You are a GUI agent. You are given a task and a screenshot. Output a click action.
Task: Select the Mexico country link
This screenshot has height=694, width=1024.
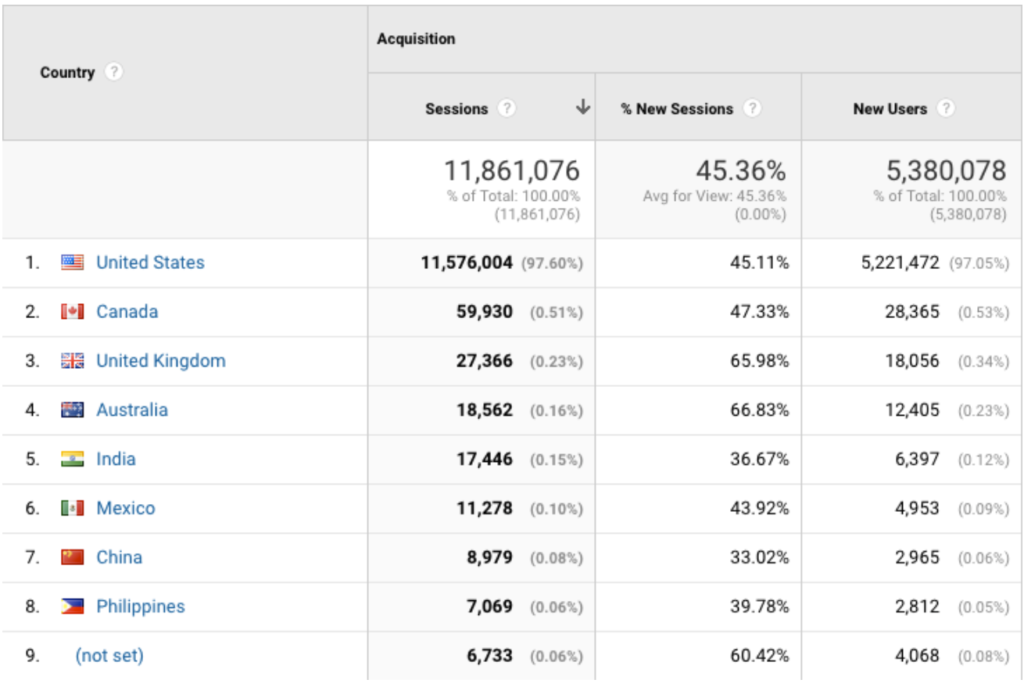coord(126,508)
